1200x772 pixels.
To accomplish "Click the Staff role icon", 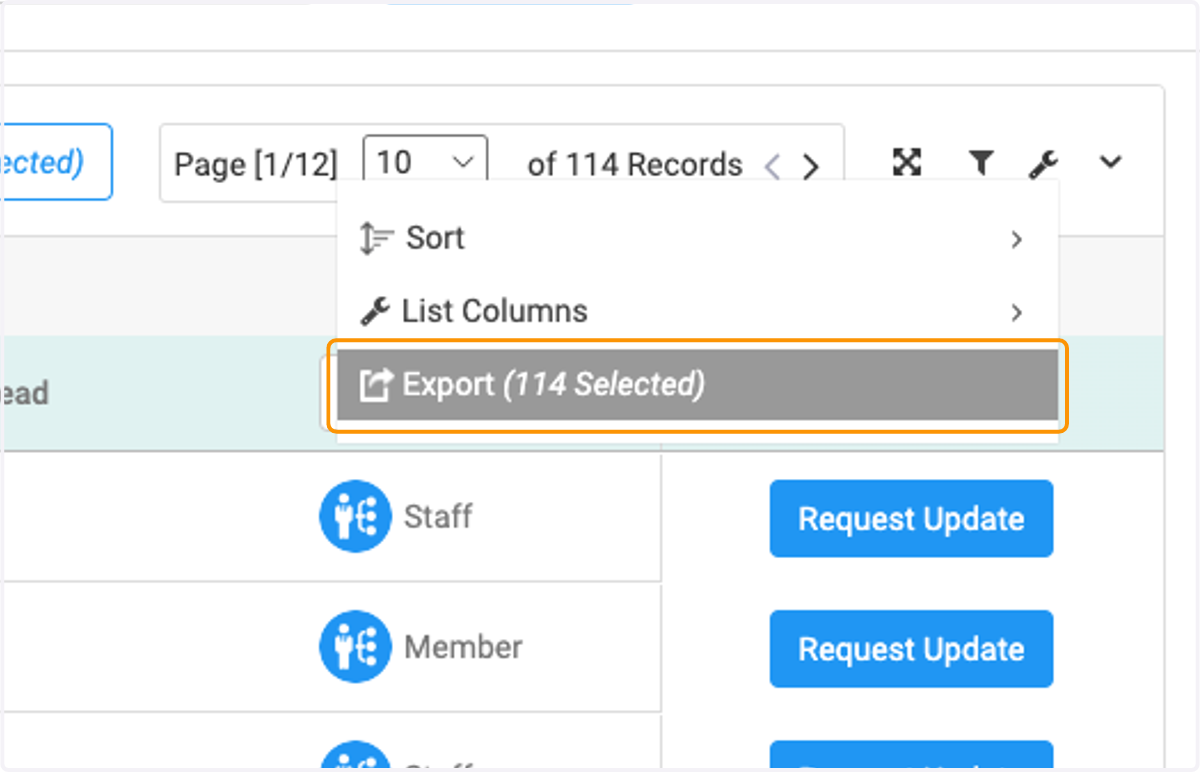I will [x=354, y=517].
